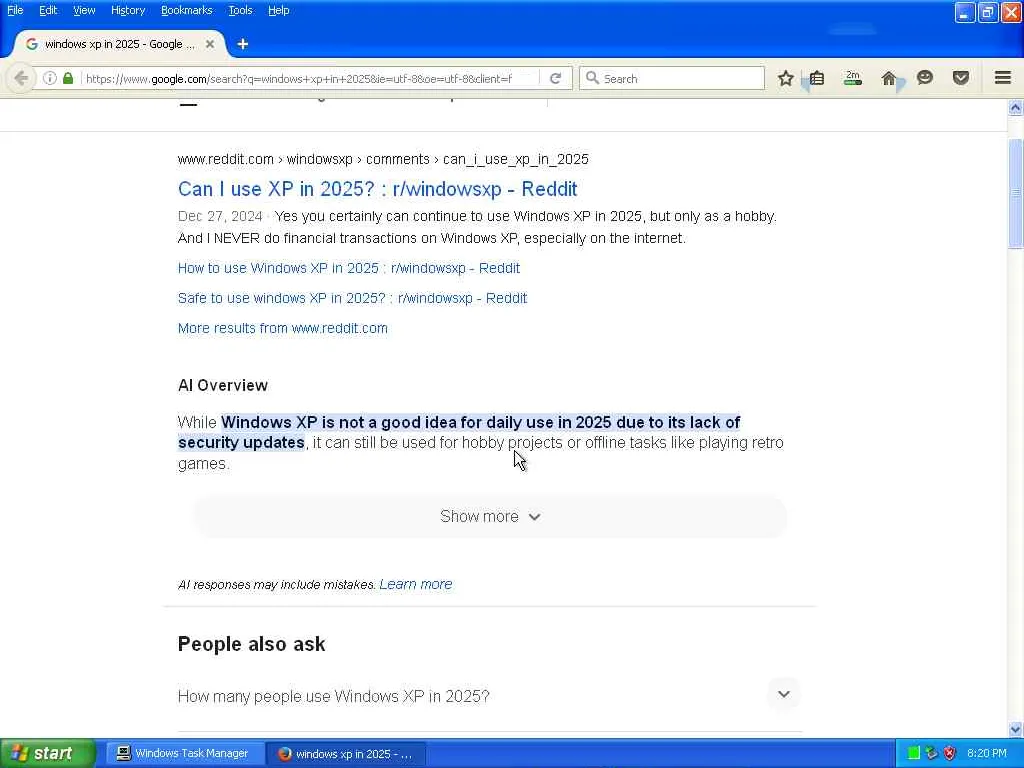Screen dimensions: 1024x768
Task: Select the 'windows xp in 2025 - Google' tab
Action: point(120,44)
